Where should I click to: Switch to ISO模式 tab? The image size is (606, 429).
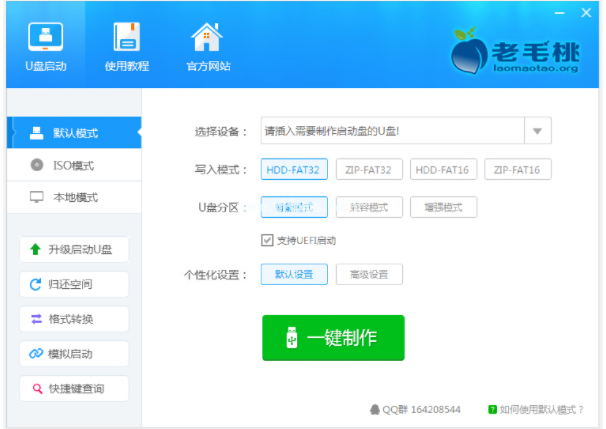[x=74, y=165]
